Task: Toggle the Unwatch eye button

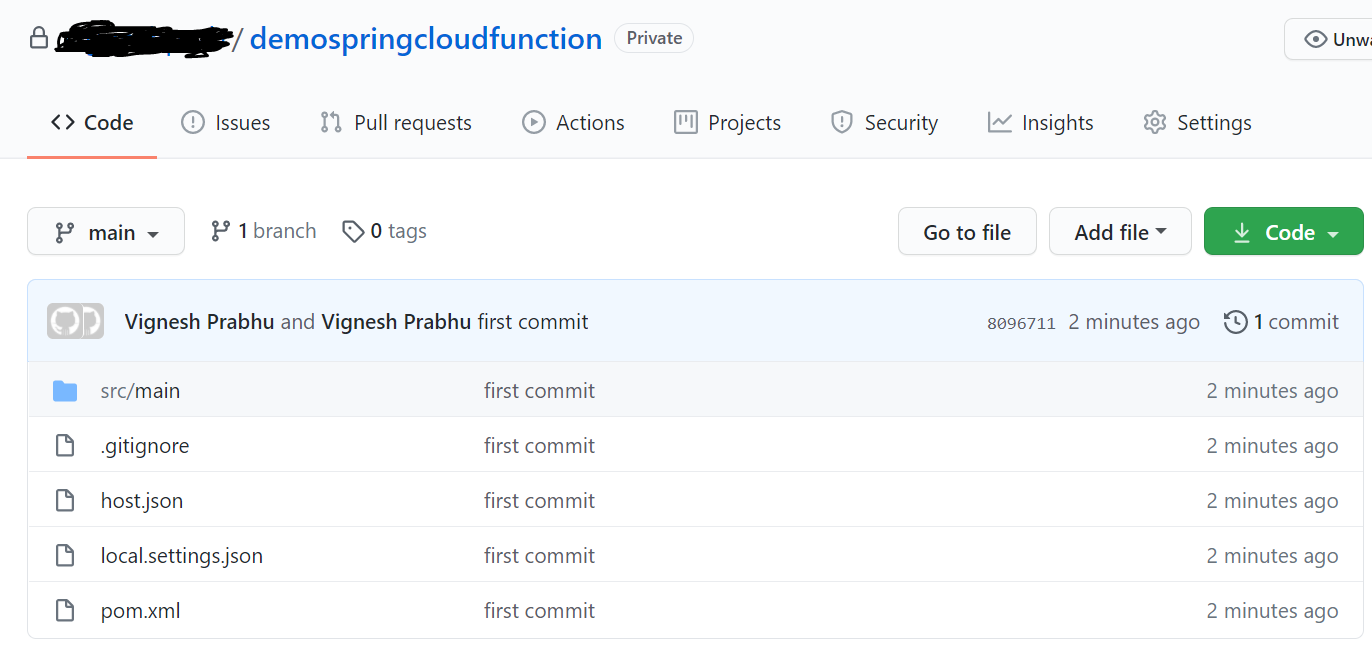Action: coord(1332,40)
